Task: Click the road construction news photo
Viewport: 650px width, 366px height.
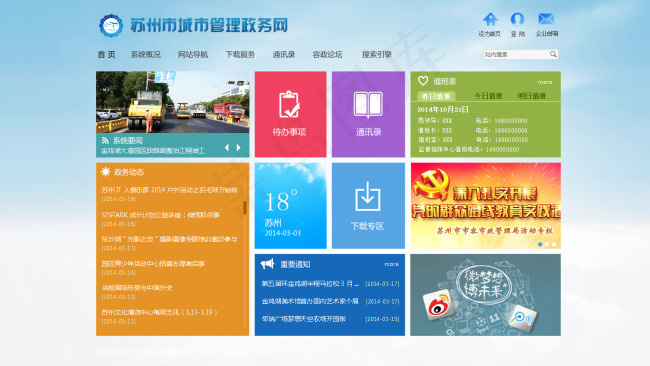Action: tap(172, 102)
